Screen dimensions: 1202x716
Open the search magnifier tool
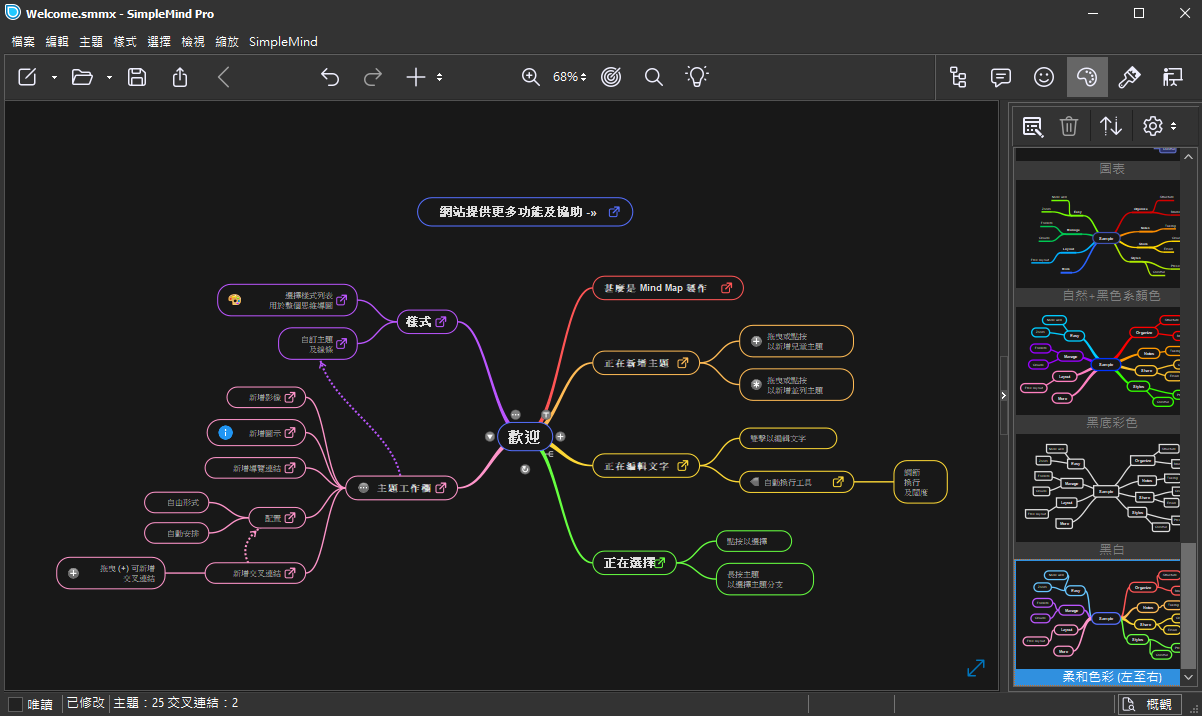pos(654,77)
